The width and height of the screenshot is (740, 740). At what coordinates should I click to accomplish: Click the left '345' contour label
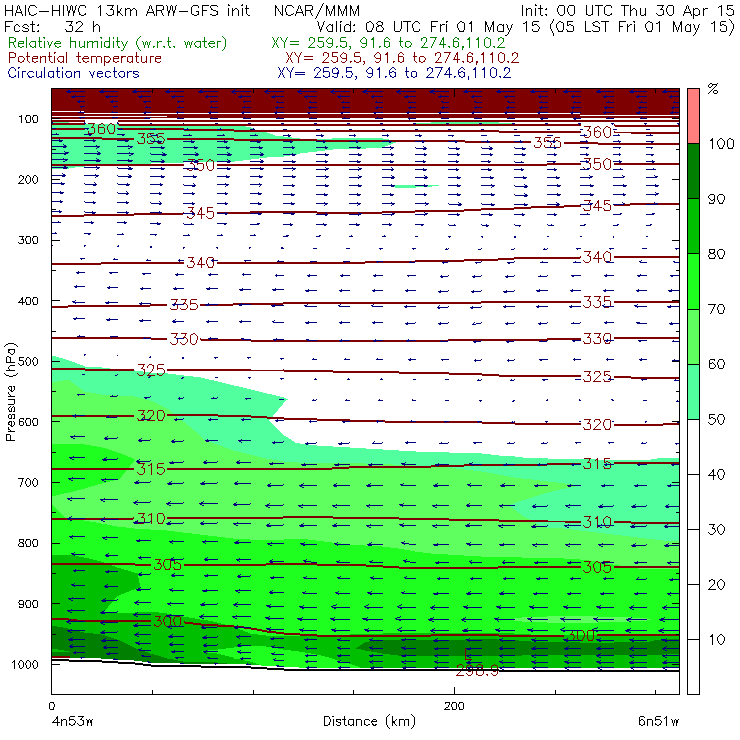click(201, 213)
